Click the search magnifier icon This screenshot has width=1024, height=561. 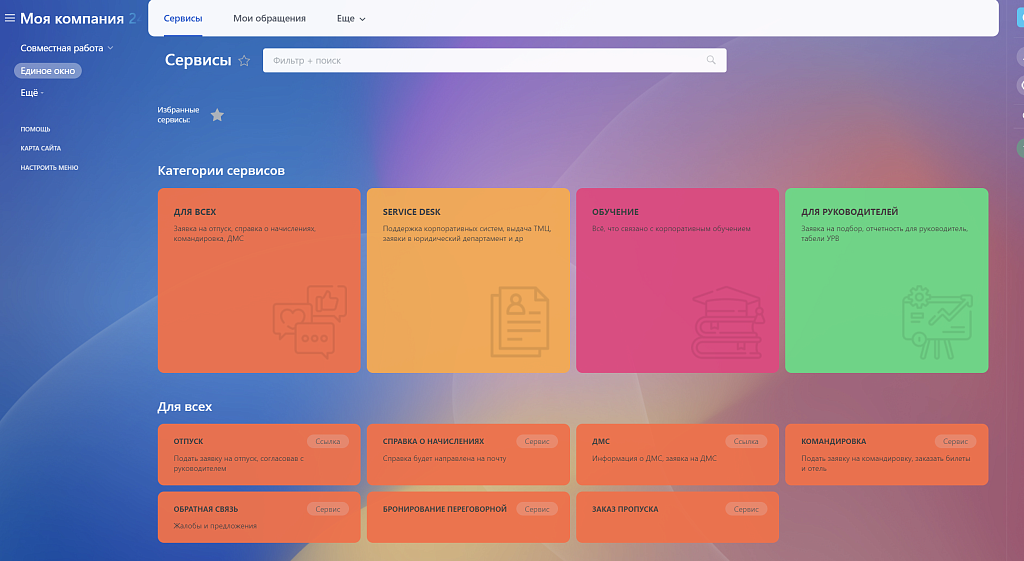711,60
